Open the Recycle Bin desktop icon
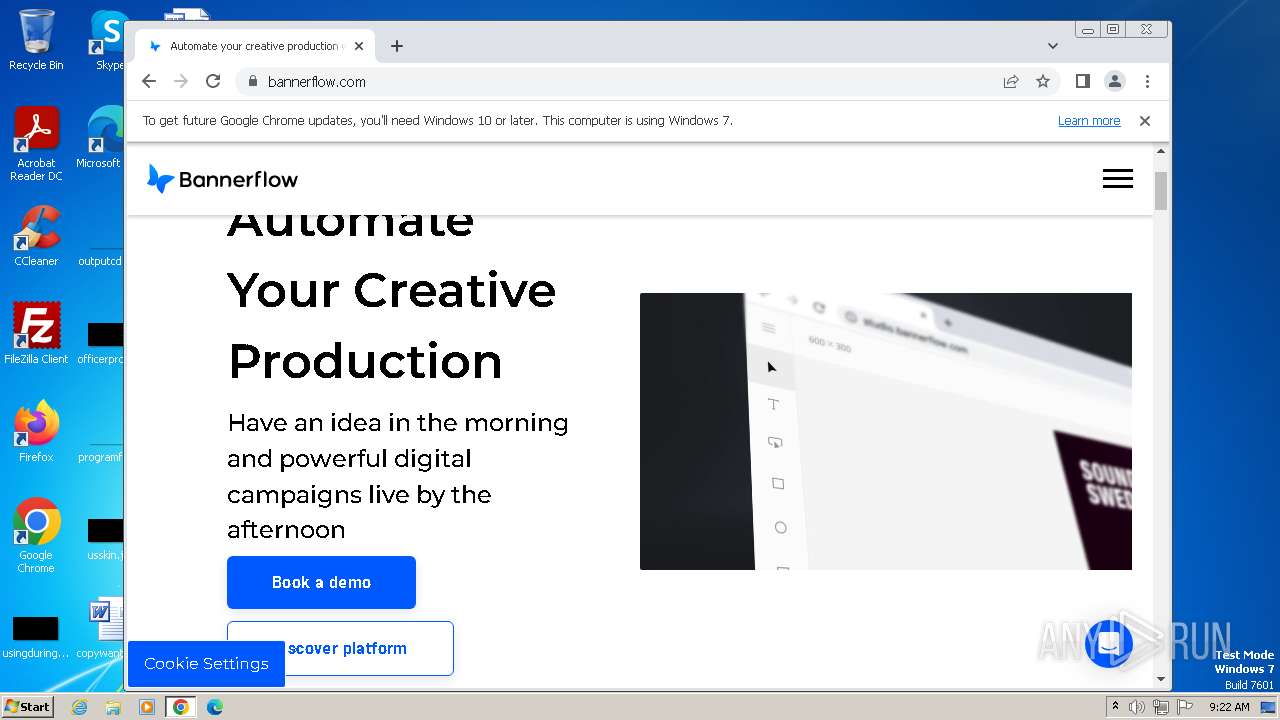Viewport: 1280px width, 720px height. (x=36, y=40)
